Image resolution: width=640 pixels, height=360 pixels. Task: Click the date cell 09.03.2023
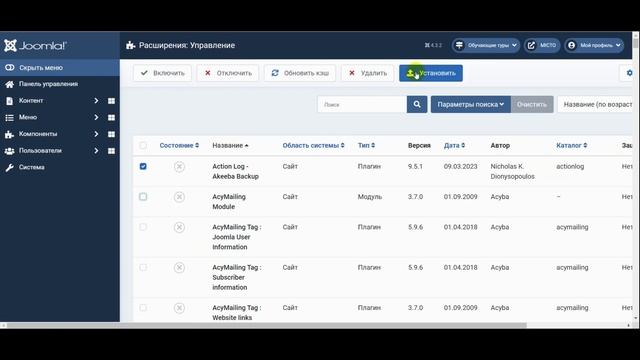pos(460,167)
